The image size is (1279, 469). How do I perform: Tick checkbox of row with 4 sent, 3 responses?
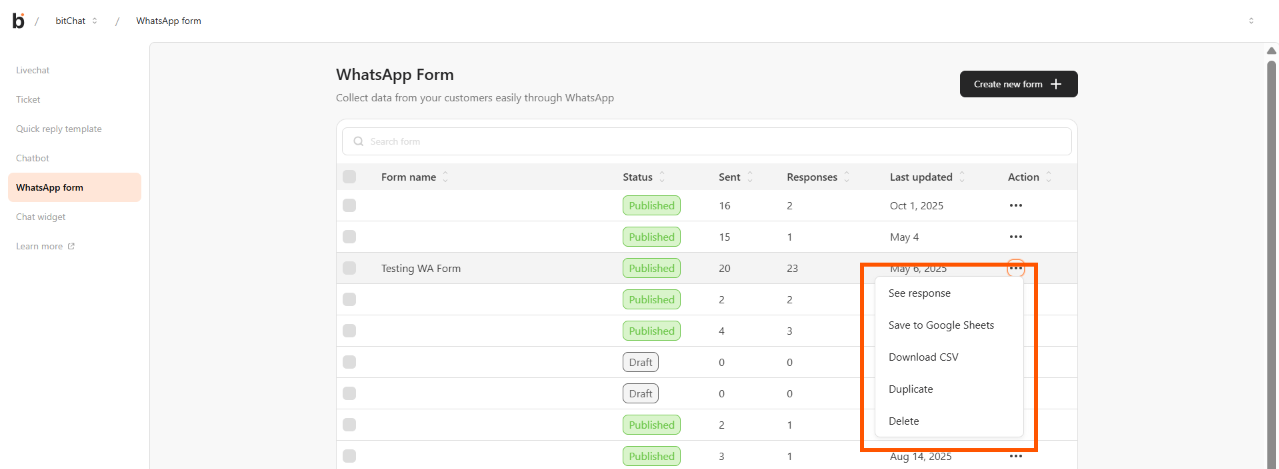tap(349, 331)
